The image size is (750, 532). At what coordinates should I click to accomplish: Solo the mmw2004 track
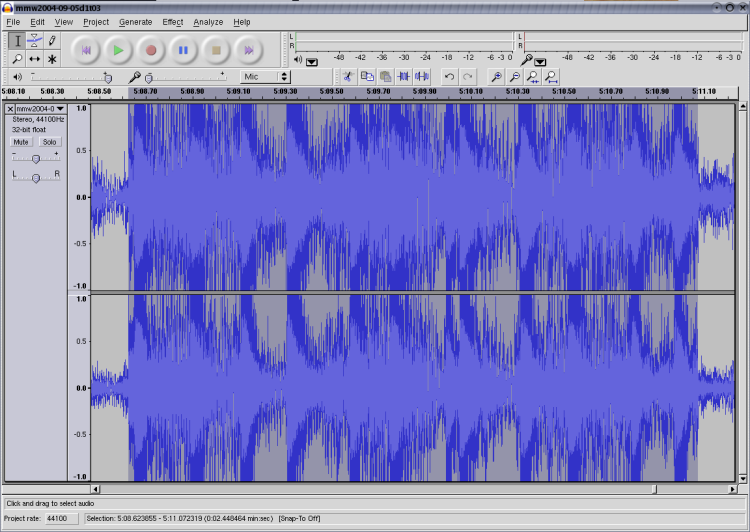click(49, 142)
